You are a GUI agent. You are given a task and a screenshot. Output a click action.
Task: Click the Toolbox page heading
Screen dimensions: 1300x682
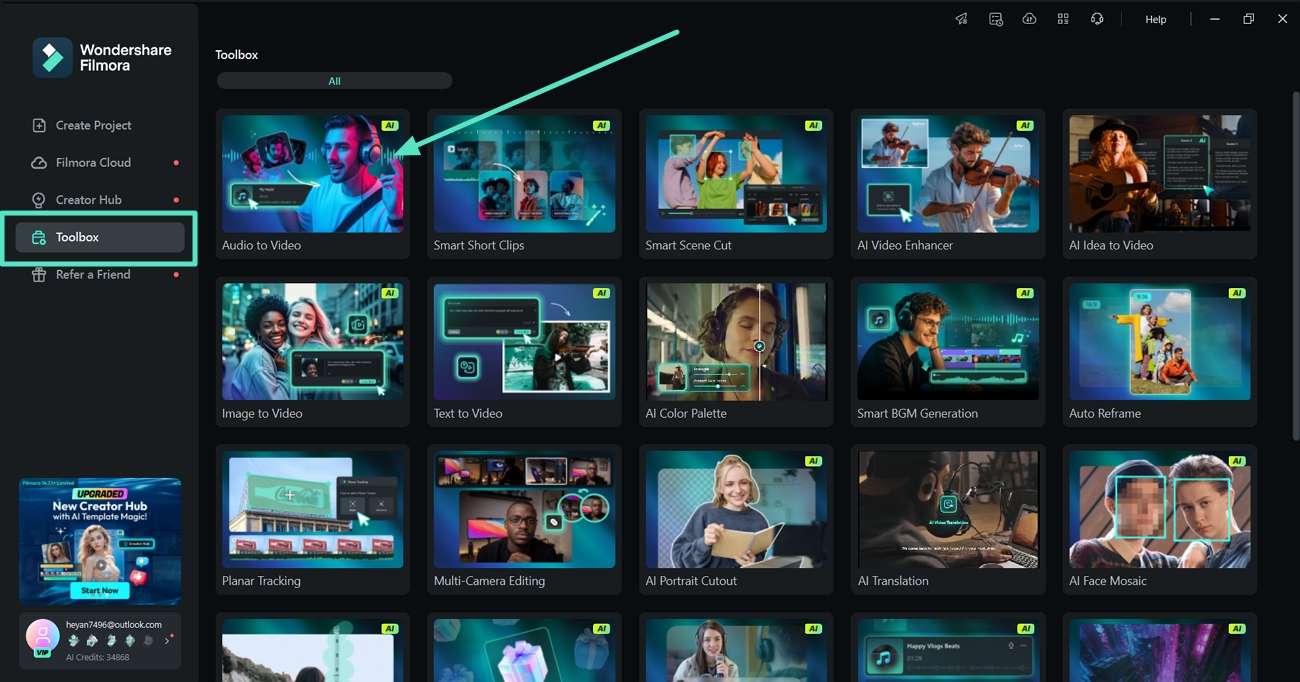pyautogui.click(x=237, y=55)
